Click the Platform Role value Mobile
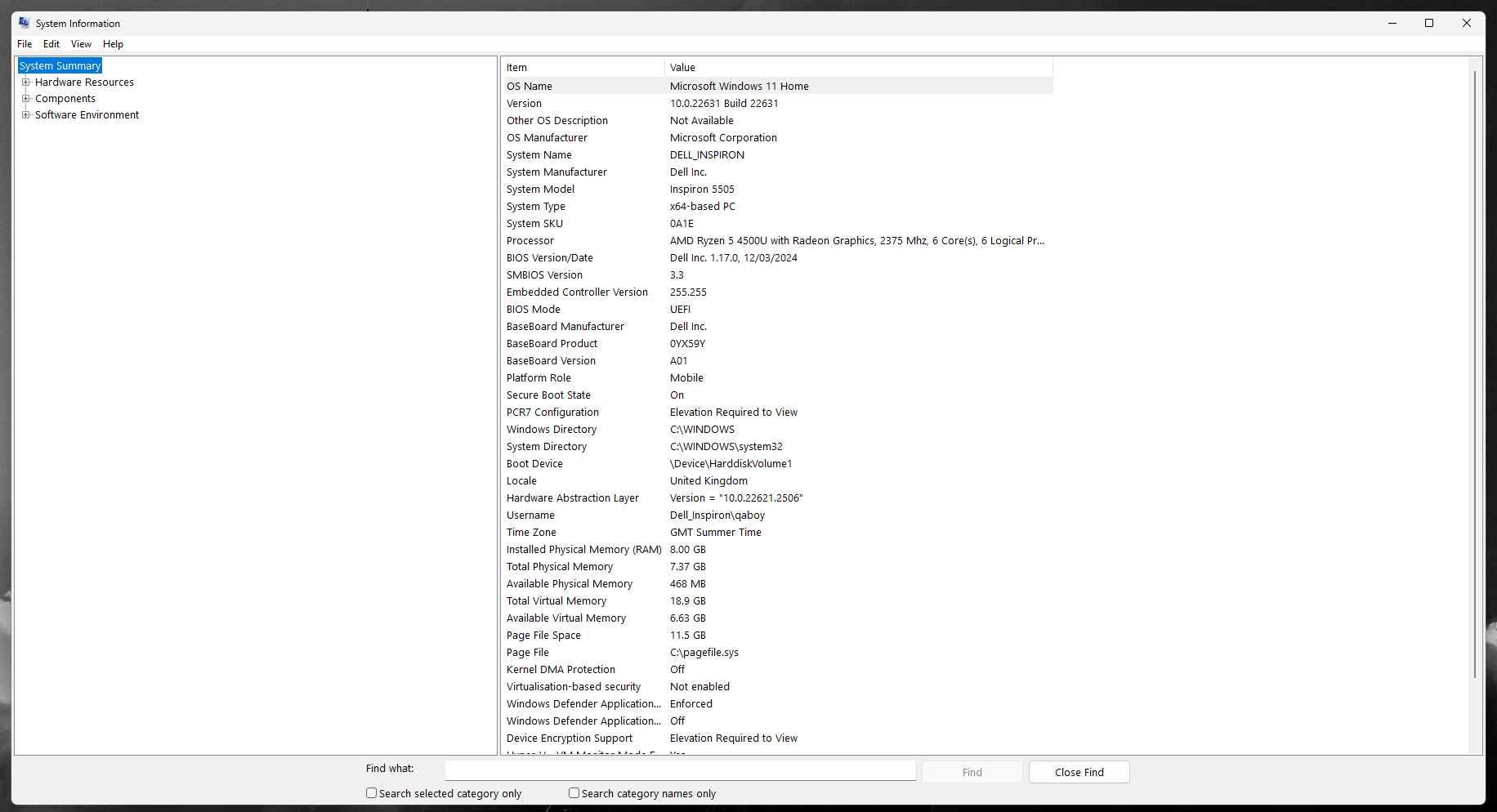 tap(686, 378)
